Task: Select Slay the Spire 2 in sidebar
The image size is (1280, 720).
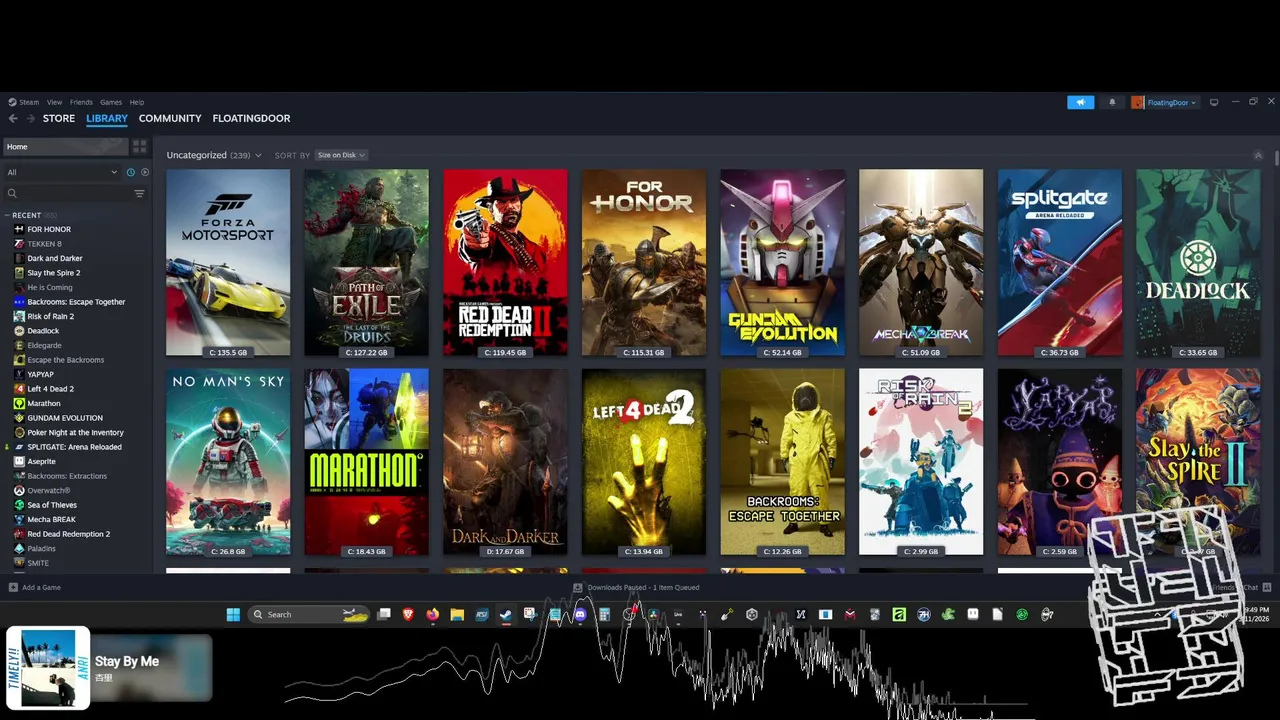Action: pyautogui.click(x=54, y=273)
